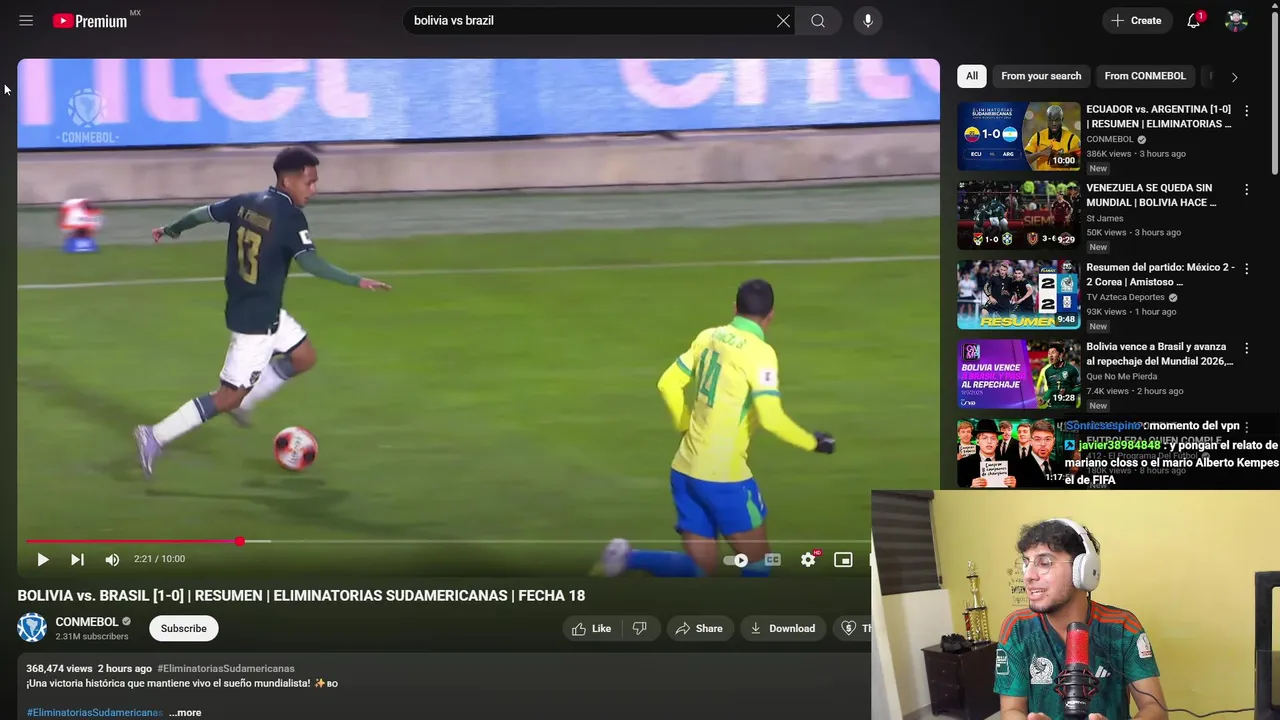This screenshot has height=720, width=1280.
Task: Open Ecuador vs. Argentina video thumbnail
Action: pyautogui.click(x=1019, y=136)
